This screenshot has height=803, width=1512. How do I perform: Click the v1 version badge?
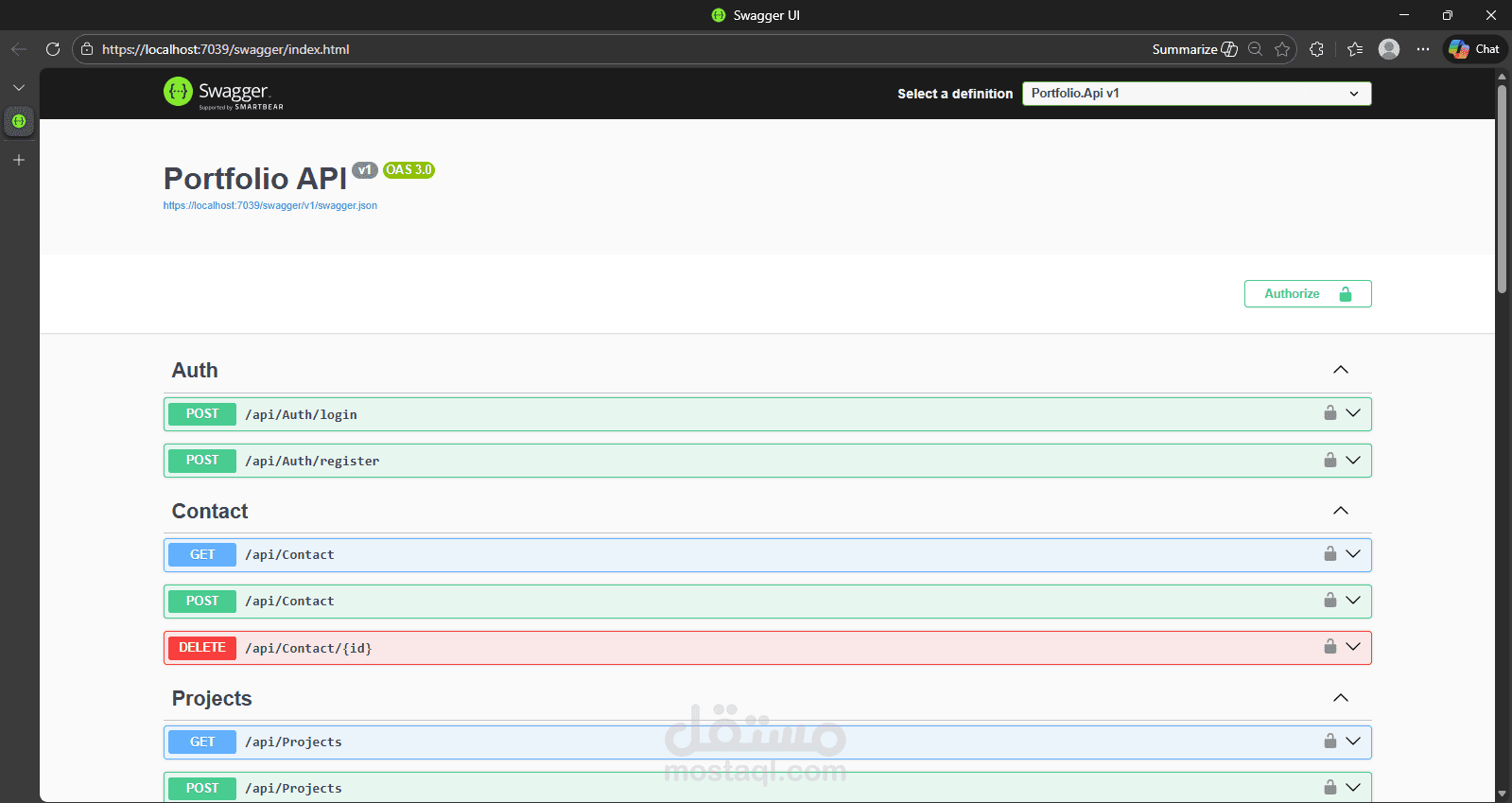coord(365,170)
